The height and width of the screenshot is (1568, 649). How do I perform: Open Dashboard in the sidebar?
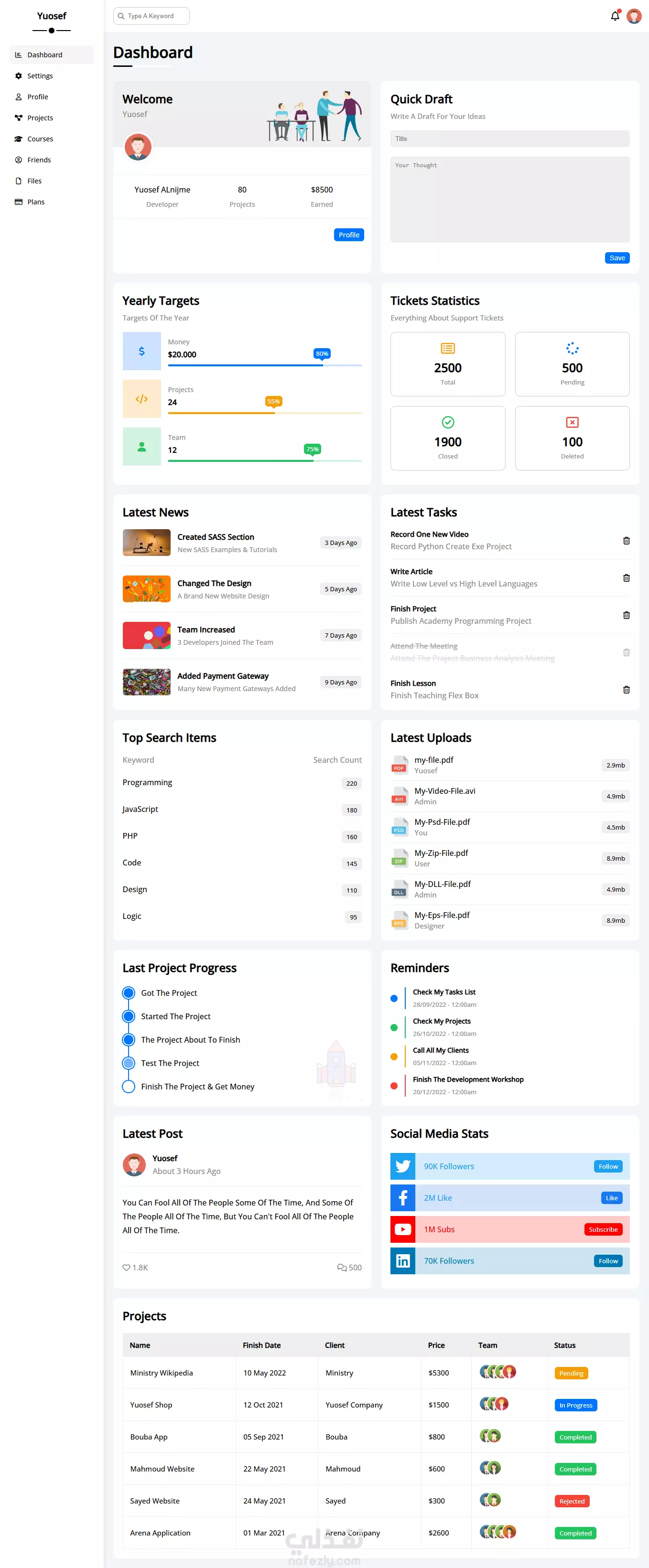[x=52, y=55]
